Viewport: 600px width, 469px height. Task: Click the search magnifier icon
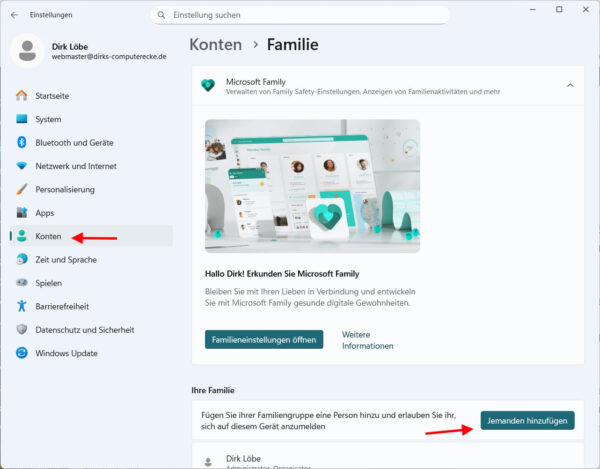click(161, 15)
